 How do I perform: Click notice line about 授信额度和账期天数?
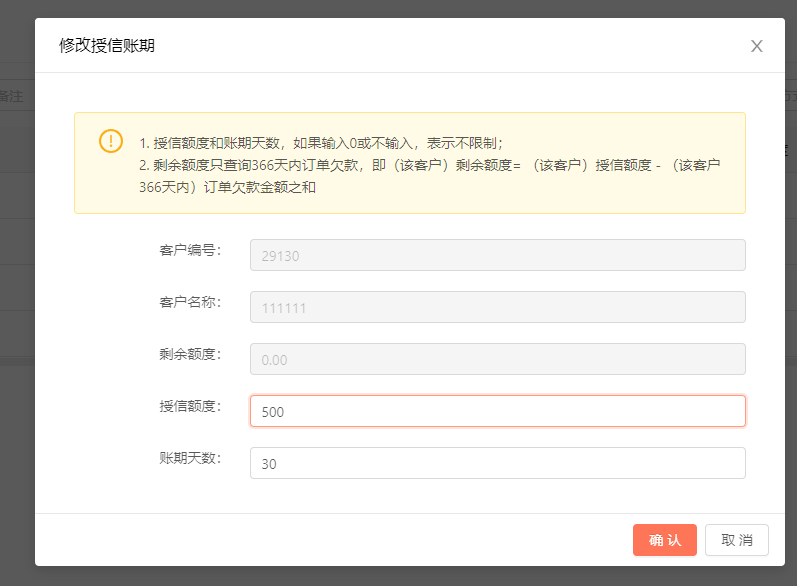point(321,143)
